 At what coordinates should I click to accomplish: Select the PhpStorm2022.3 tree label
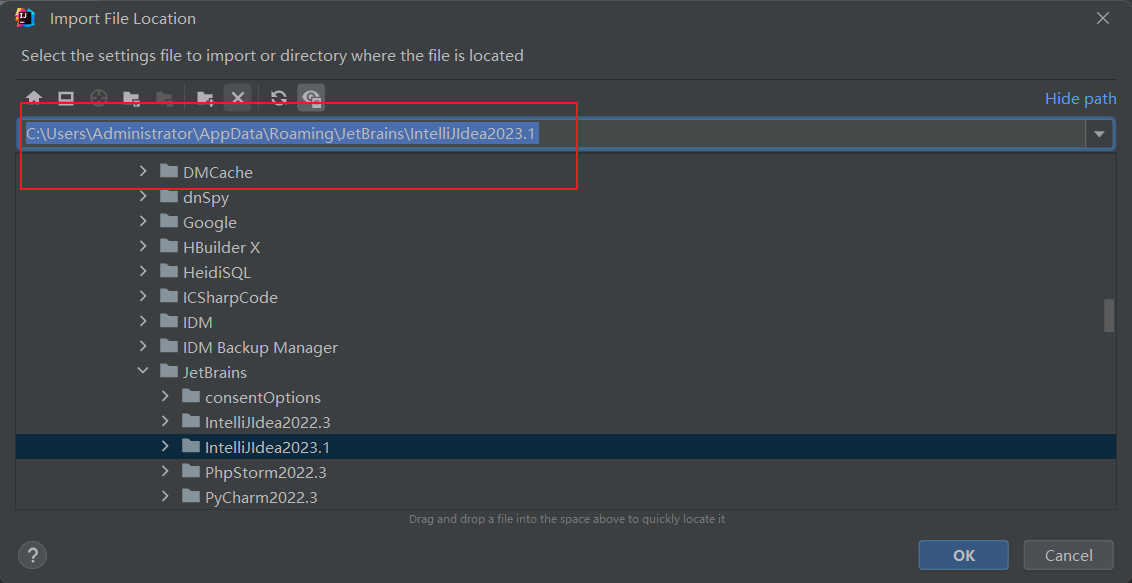(x=266, y=473)
